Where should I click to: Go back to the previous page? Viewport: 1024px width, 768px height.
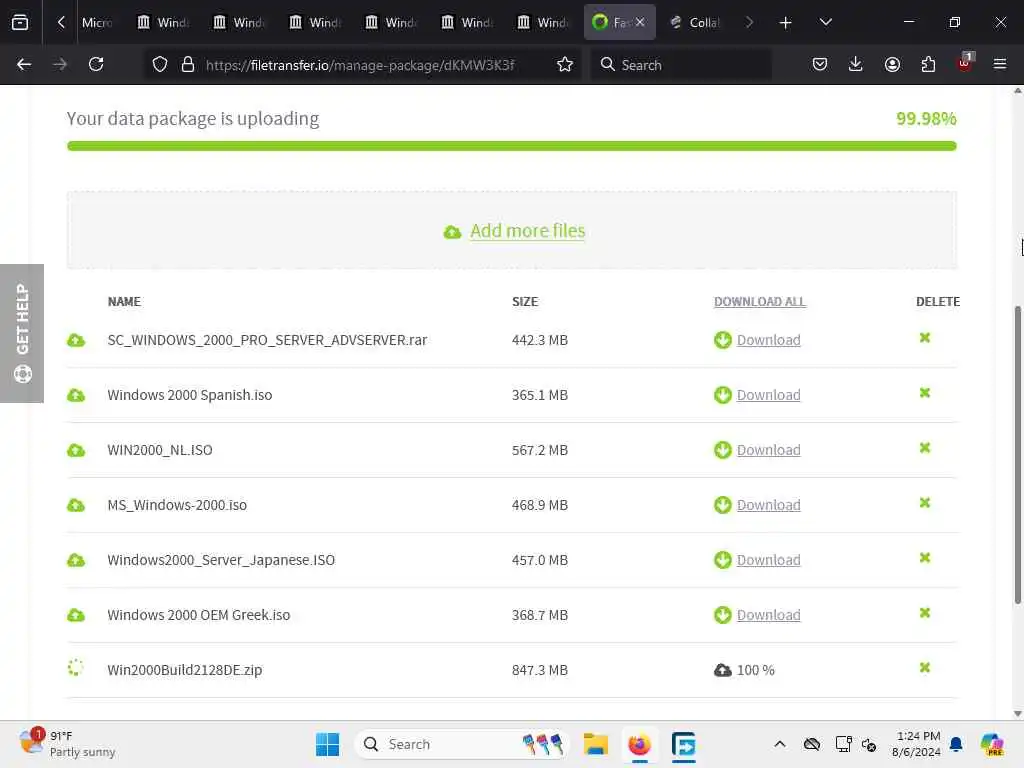pyautogui.click(x=24, y=64)
